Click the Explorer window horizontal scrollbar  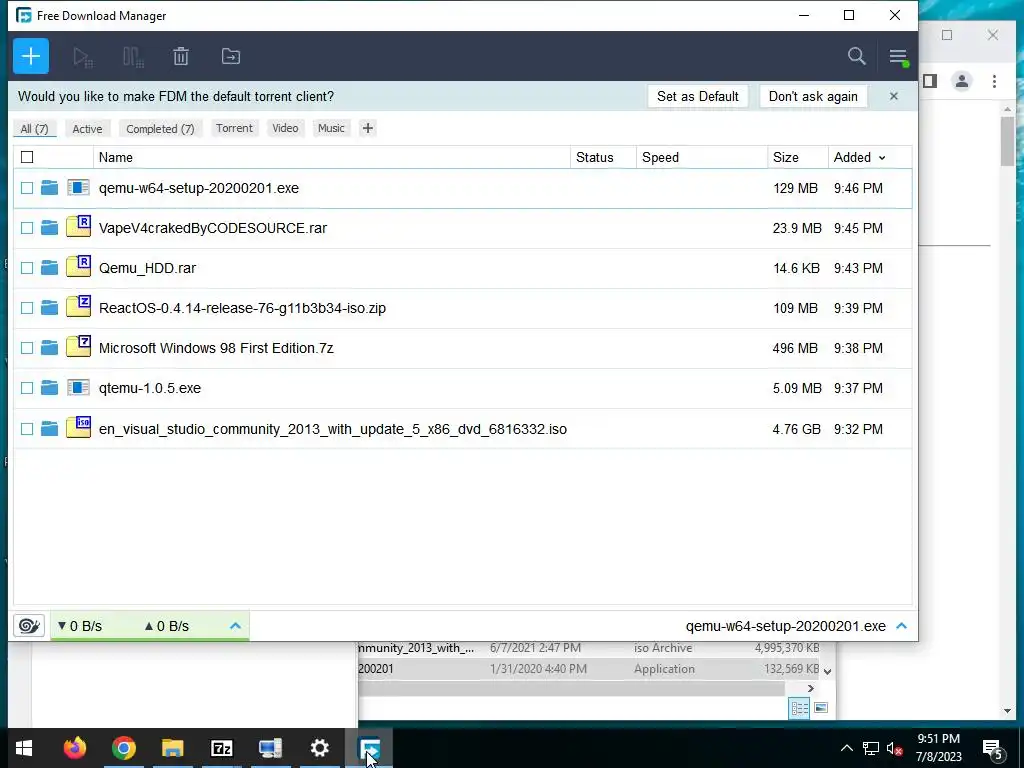pyautogui.click(x=572, y=688)
